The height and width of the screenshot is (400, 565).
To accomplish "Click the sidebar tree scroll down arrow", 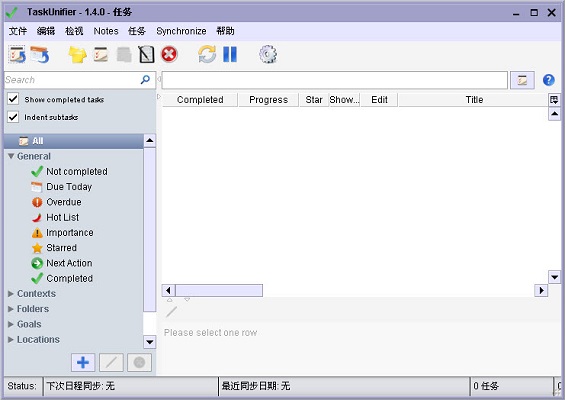I will pos(150,342).
